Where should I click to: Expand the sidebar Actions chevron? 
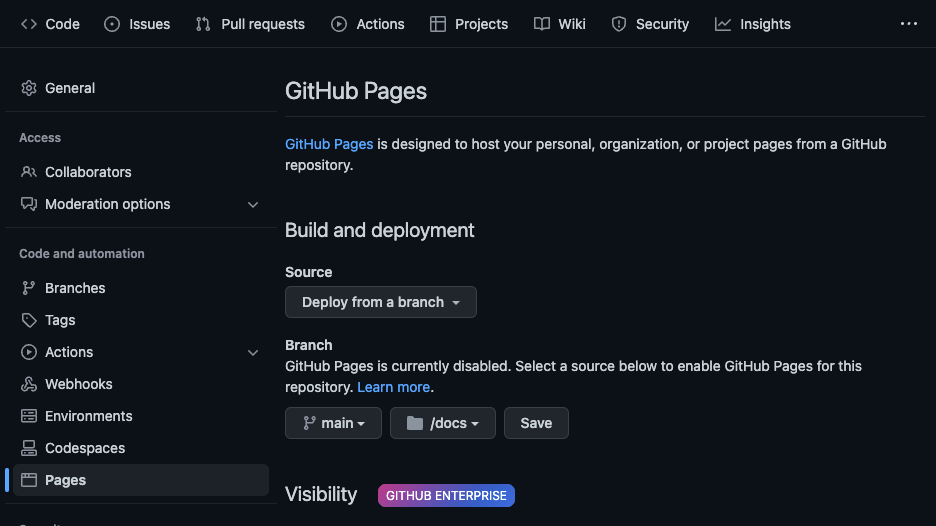[x=253, y=353]
